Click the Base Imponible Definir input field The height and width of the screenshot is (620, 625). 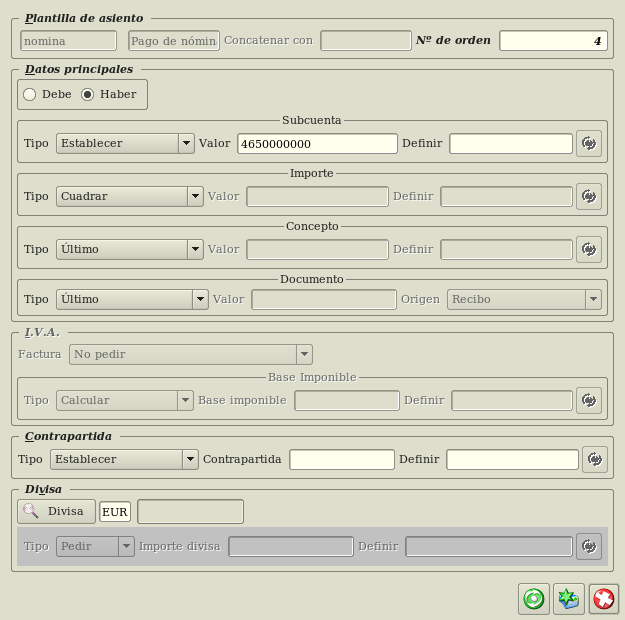tap(512, 400)
